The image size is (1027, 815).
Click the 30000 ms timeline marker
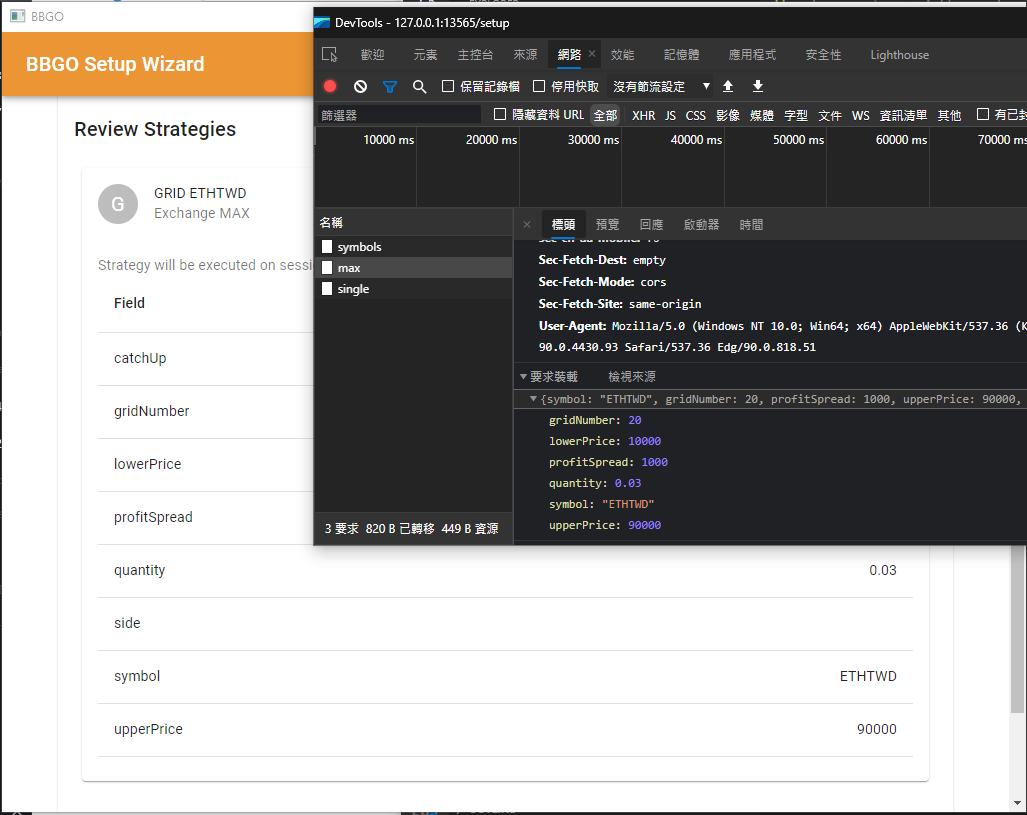pos(593,140)
